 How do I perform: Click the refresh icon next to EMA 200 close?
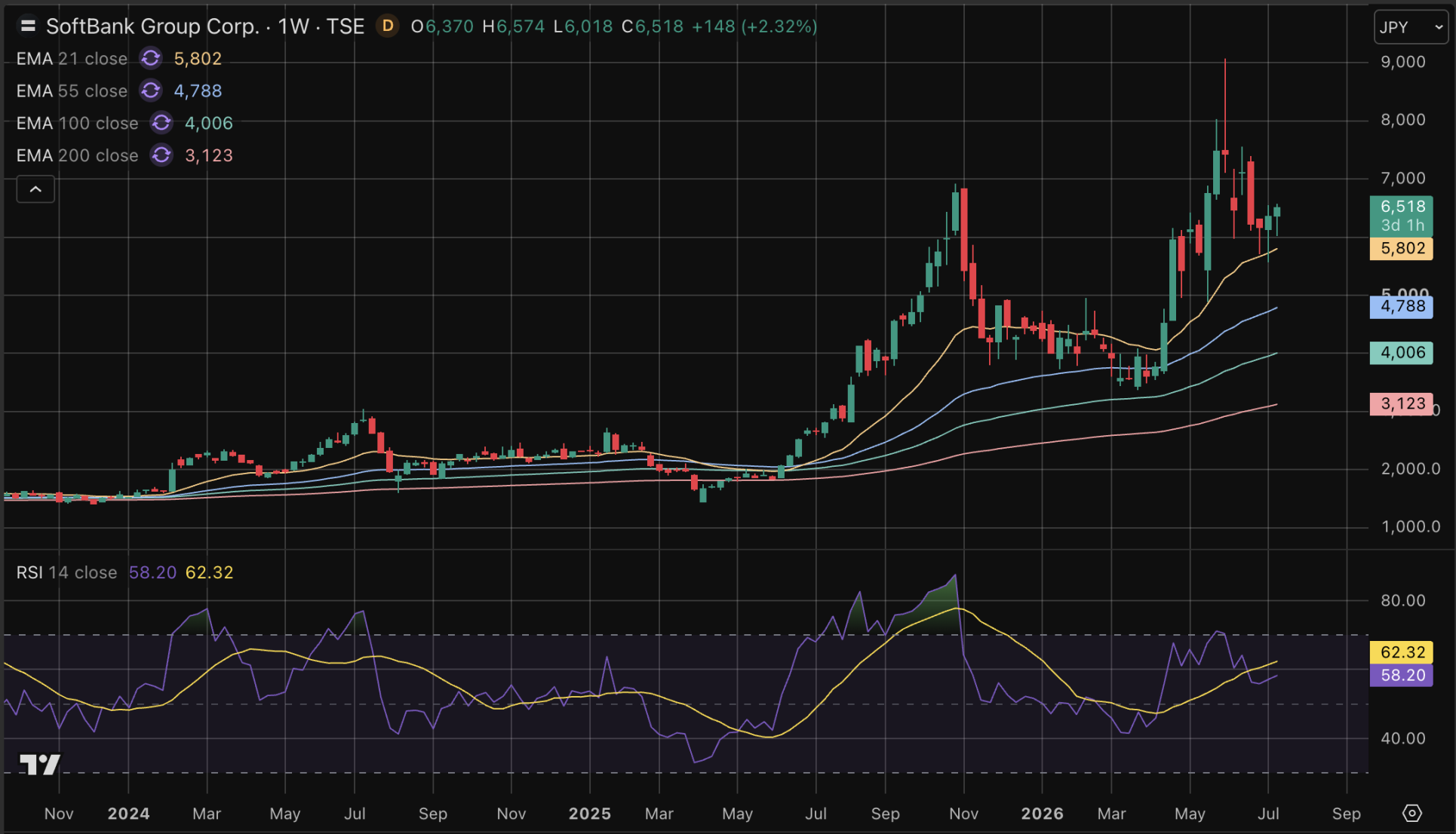click(x=161, y=156)
